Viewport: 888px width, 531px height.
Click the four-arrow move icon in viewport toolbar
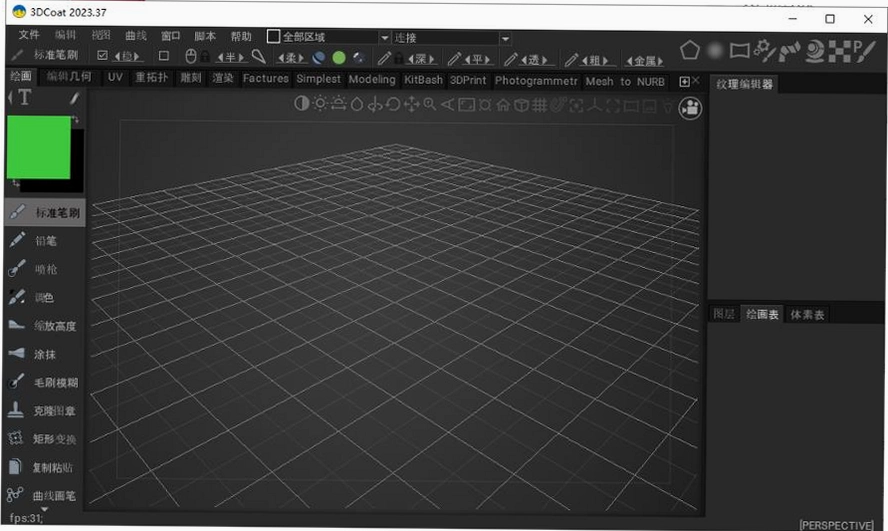coord(412,104)
